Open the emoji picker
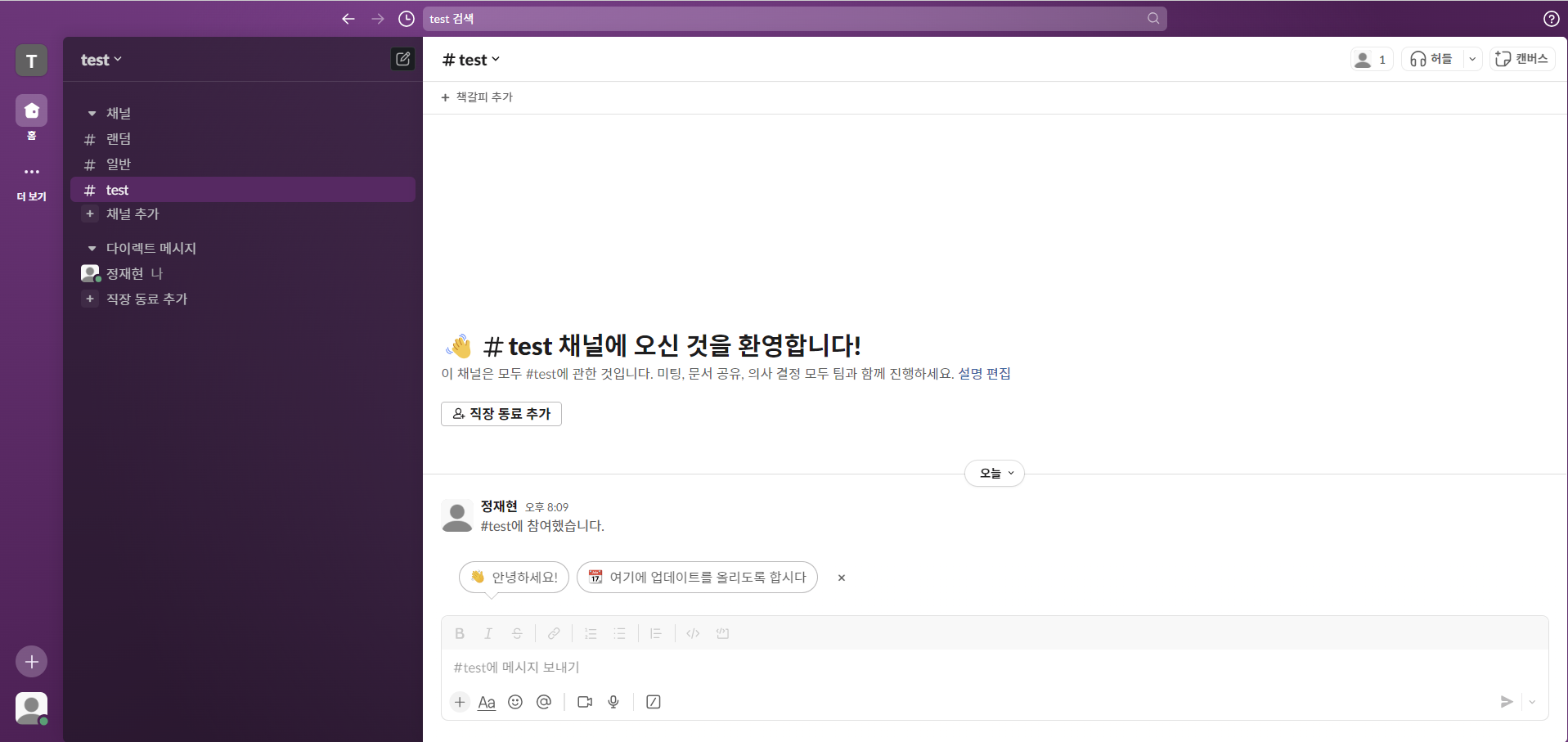The image size is (1568, 742). point(515,702)
